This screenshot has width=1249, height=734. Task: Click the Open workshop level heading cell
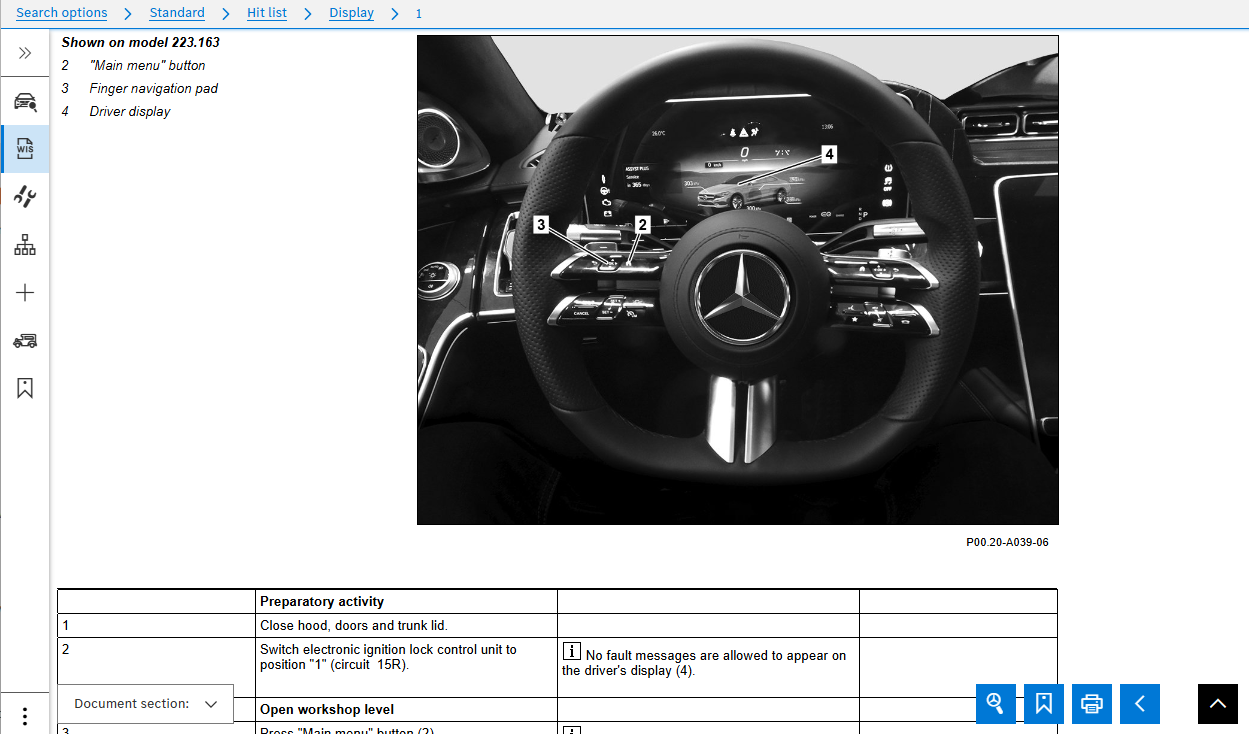click(x=407, y=710)
